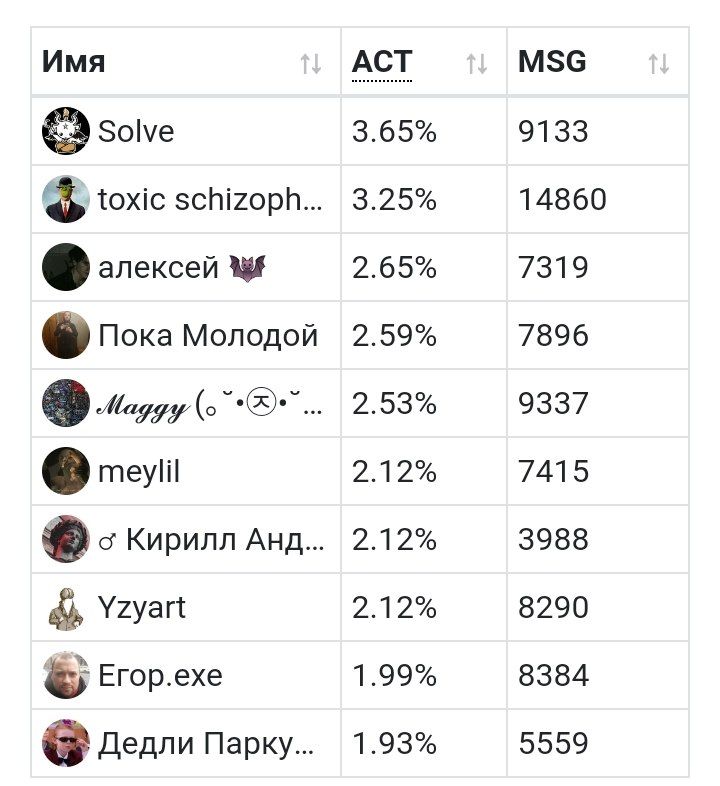Click the Имя header text
The height and width of the screenshot is (786, 720).
tap(74, 62)
